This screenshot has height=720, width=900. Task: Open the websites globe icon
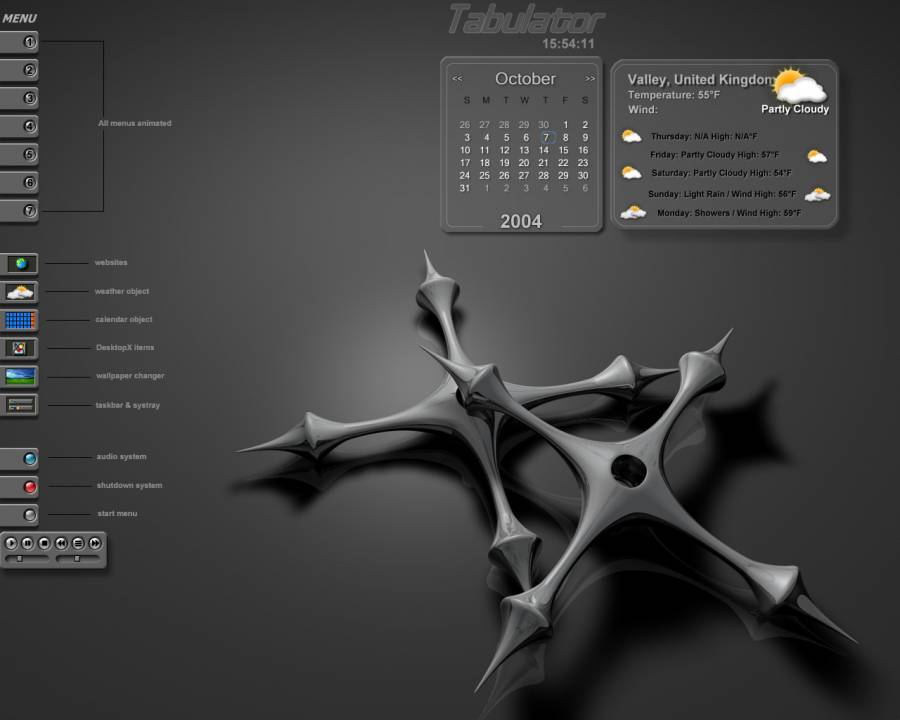click(x=21, y=264)
